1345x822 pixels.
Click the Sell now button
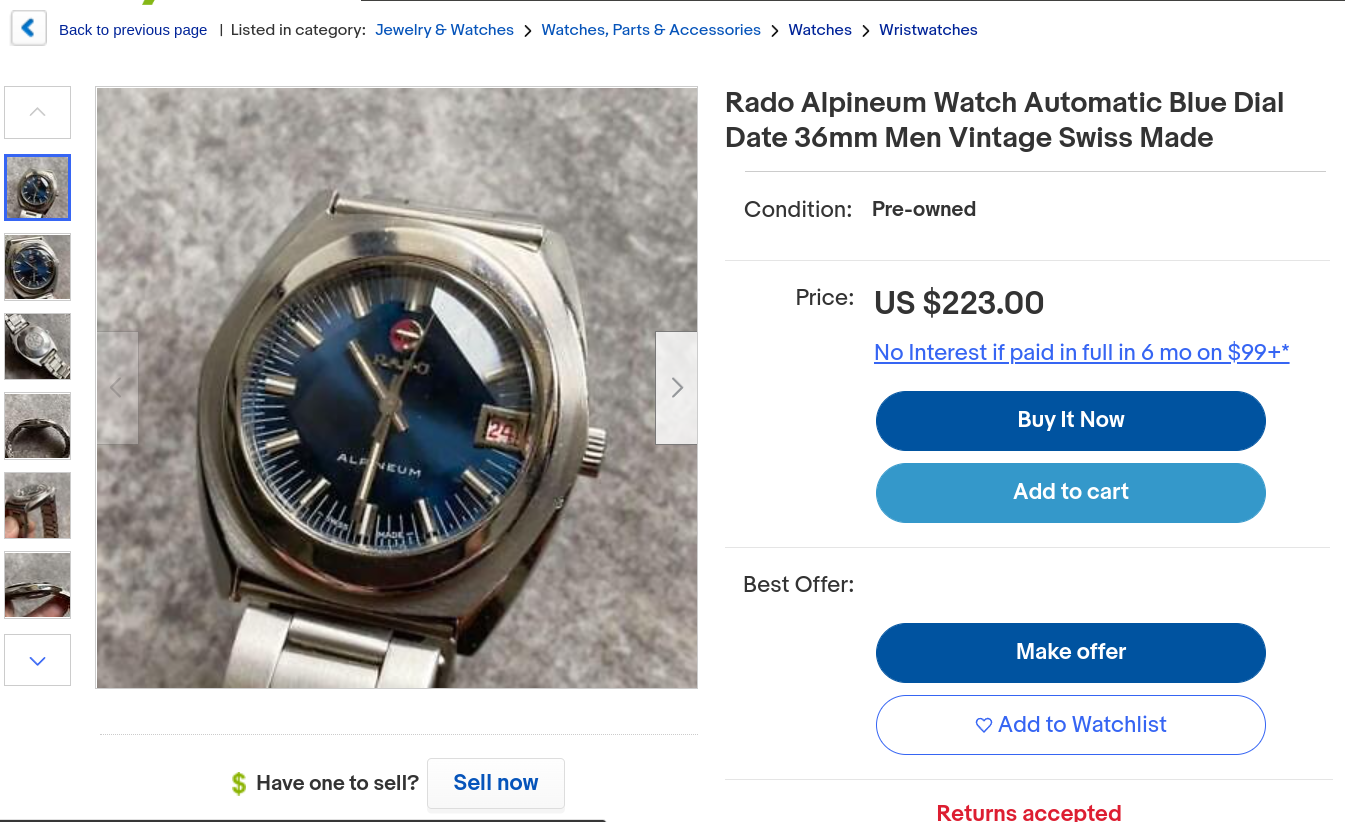click(495, 783)
